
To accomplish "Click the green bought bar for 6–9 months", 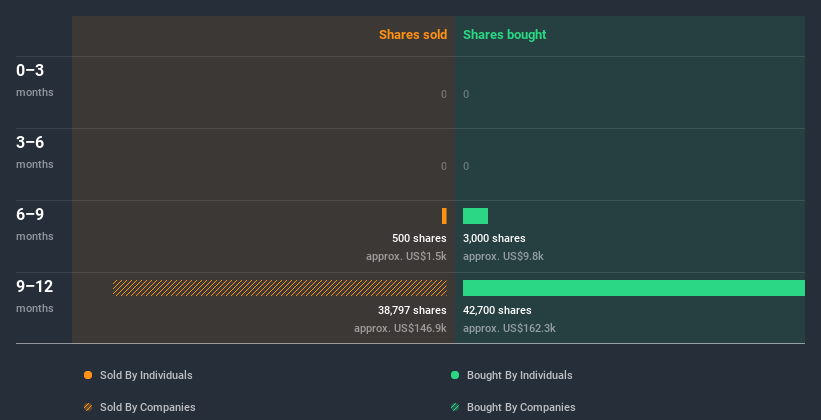I will (x=475, y=216).
